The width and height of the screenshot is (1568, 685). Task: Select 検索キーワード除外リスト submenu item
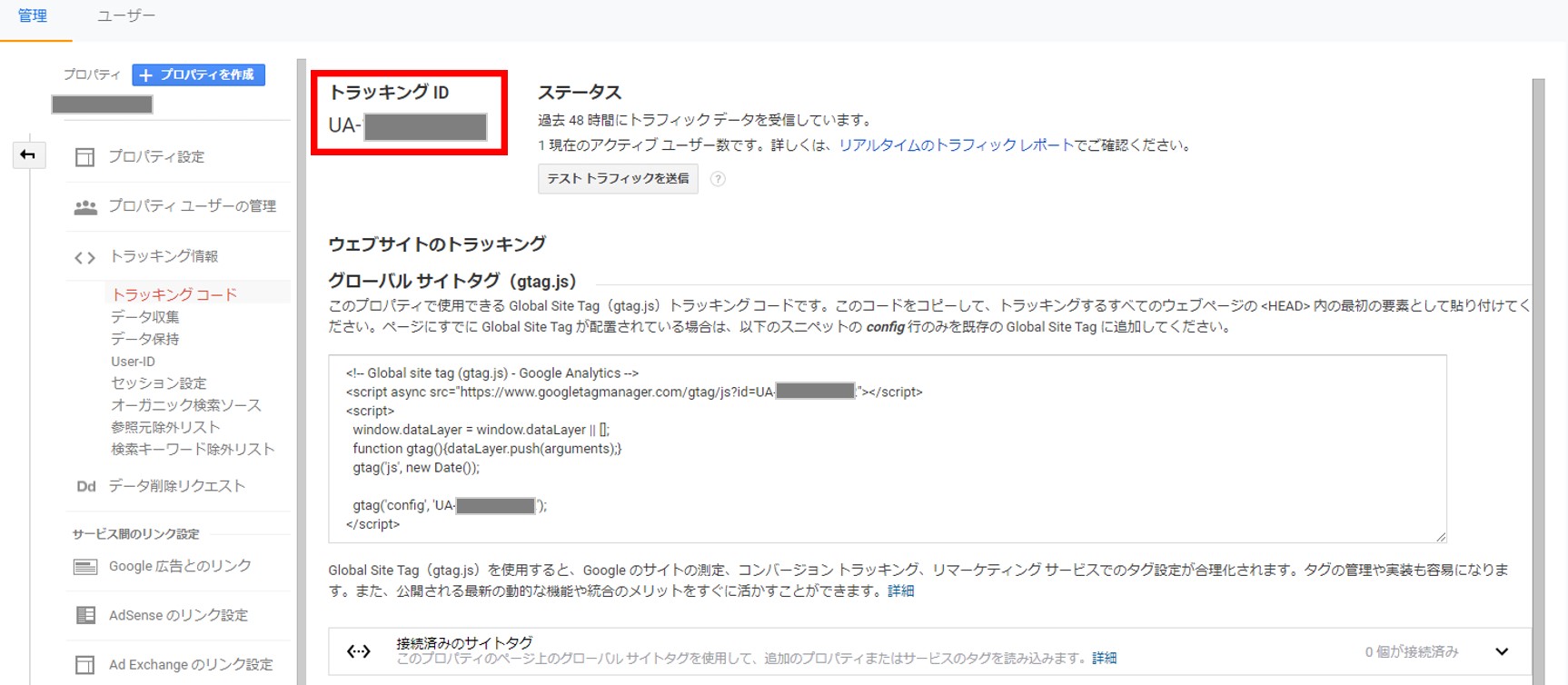[193, 450]
